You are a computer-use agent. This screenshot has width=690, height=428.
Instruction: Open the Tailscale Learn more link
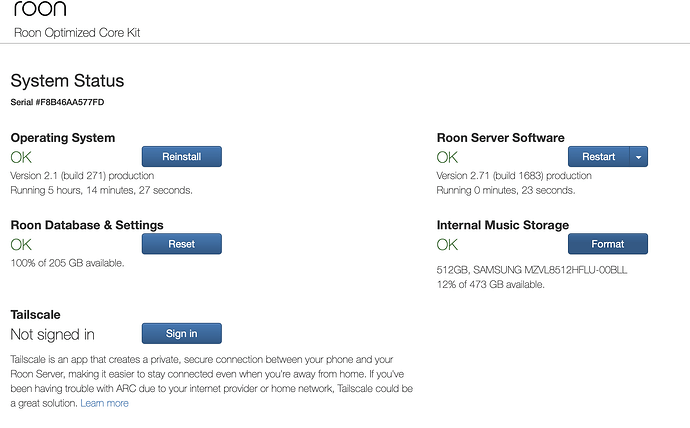pos(104,403)
